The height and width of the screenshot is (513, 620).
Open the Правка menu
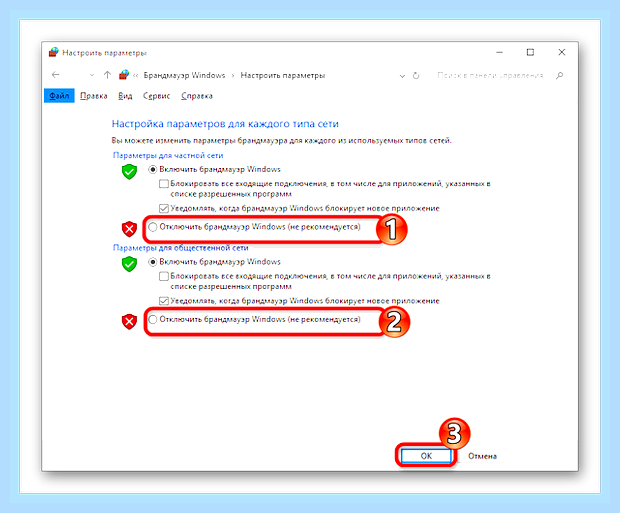pyautogui.click(x=94, y=96)
